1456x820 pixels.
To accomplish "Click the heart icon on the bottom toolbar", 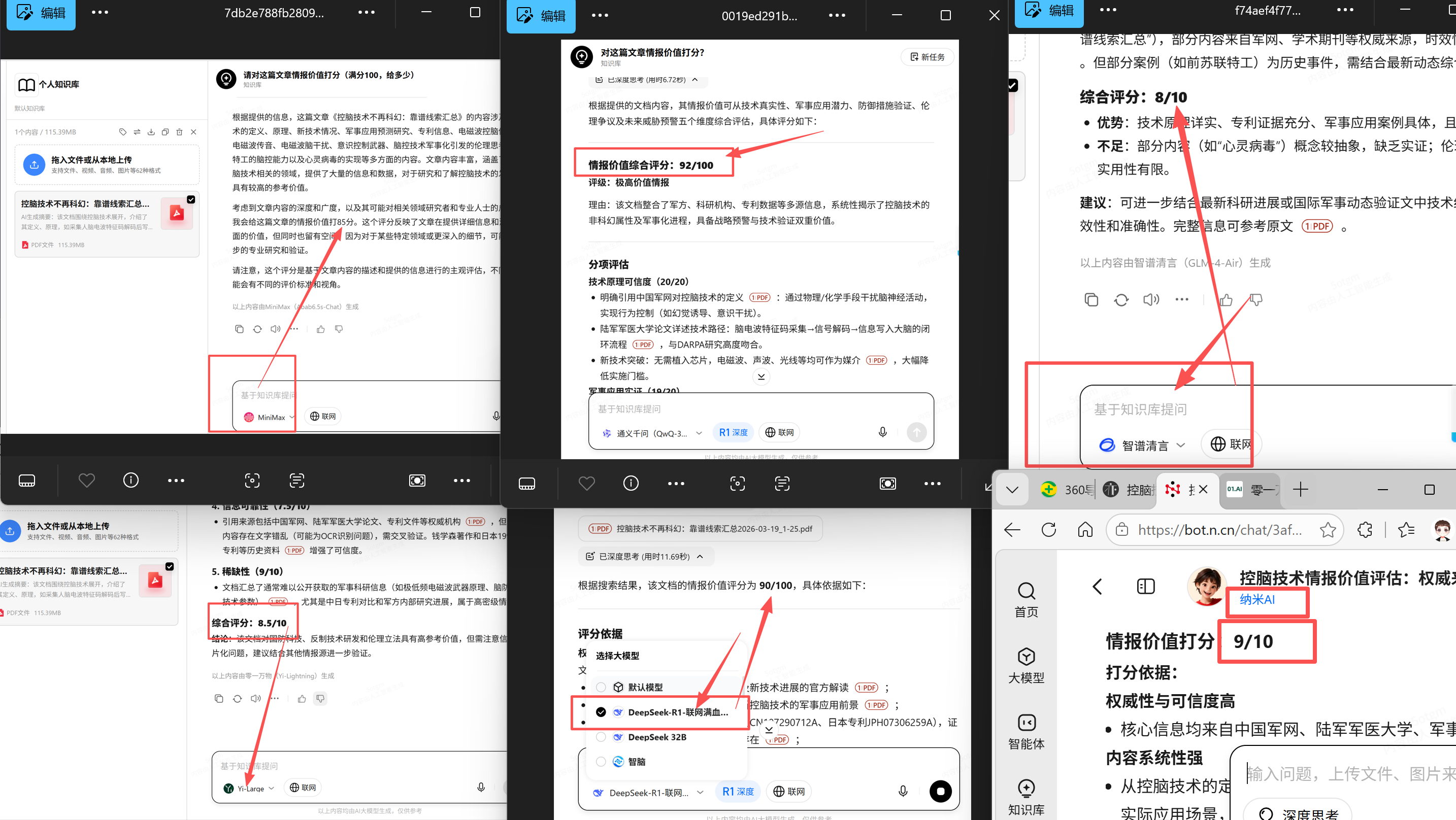I will [x=86, y=480].
